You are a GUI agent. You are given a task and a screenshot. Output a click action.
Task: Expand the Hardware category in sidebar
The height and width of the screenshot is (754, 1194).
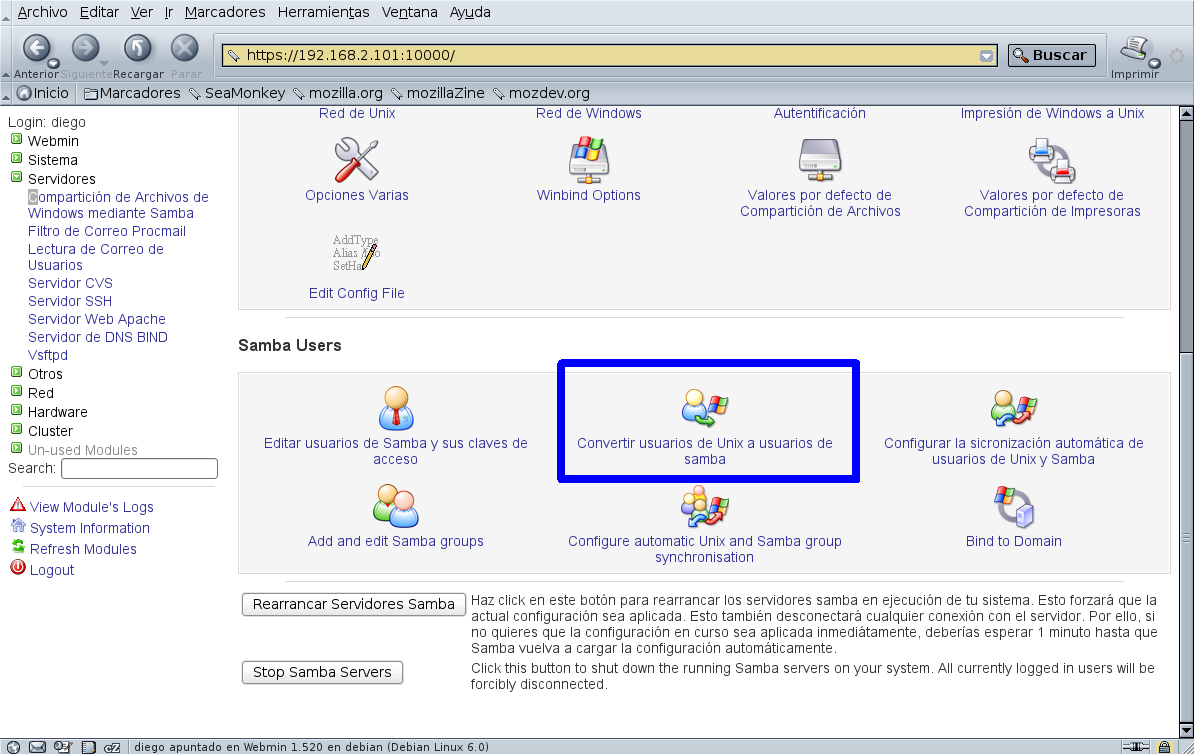pos(17,411)
